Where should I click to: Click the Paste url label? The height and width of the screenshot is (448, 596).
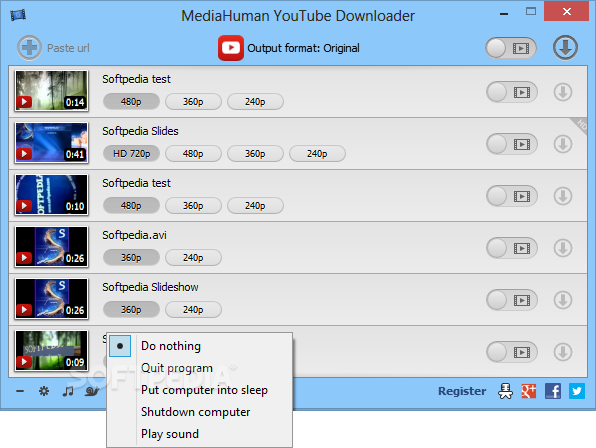coord(68,48)
